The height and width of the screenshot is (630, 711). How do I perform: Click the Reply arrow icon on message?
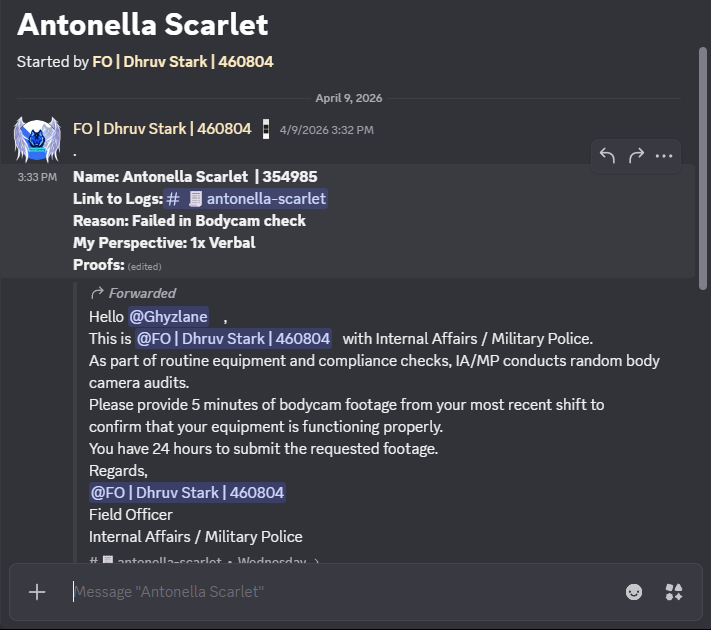click(607, 156)
